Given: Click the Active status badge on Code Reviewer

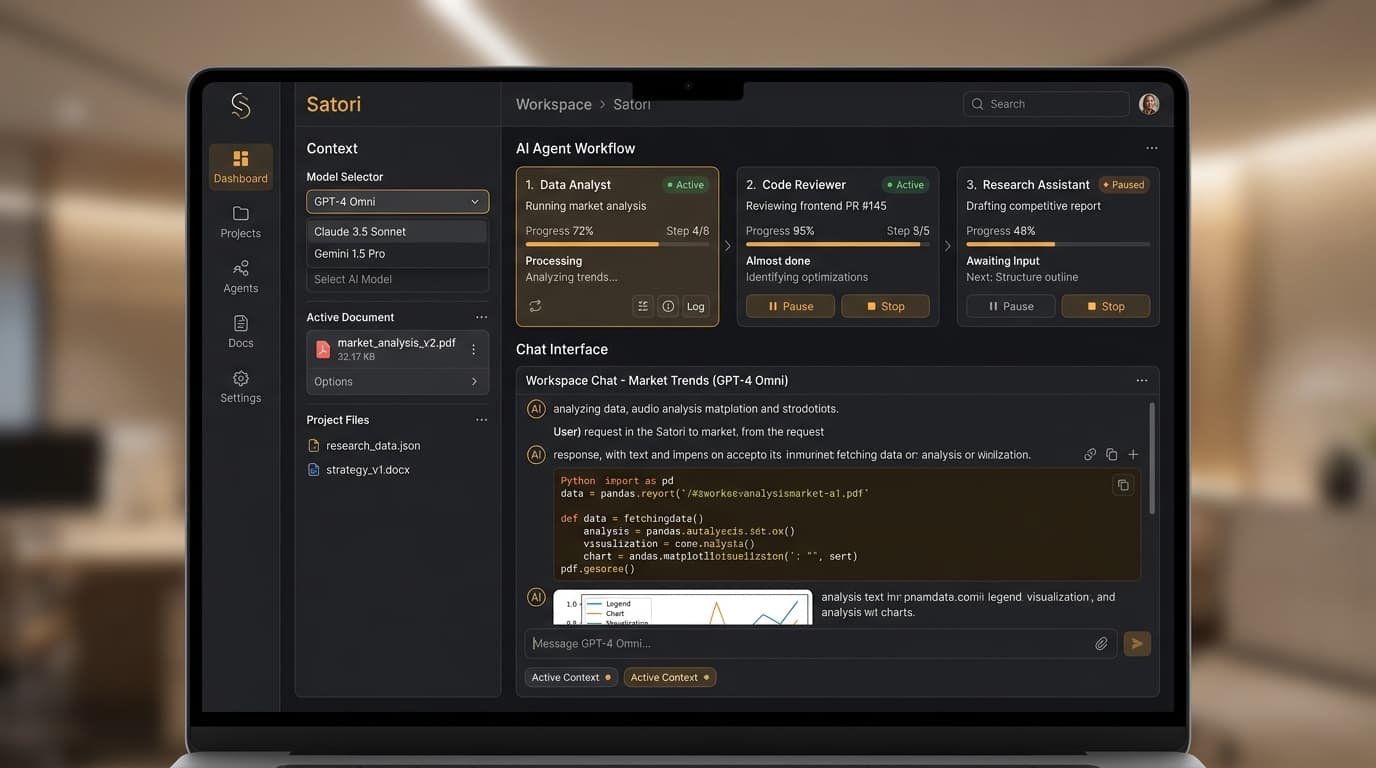Looking at the screenshot, I should (905, 185).
